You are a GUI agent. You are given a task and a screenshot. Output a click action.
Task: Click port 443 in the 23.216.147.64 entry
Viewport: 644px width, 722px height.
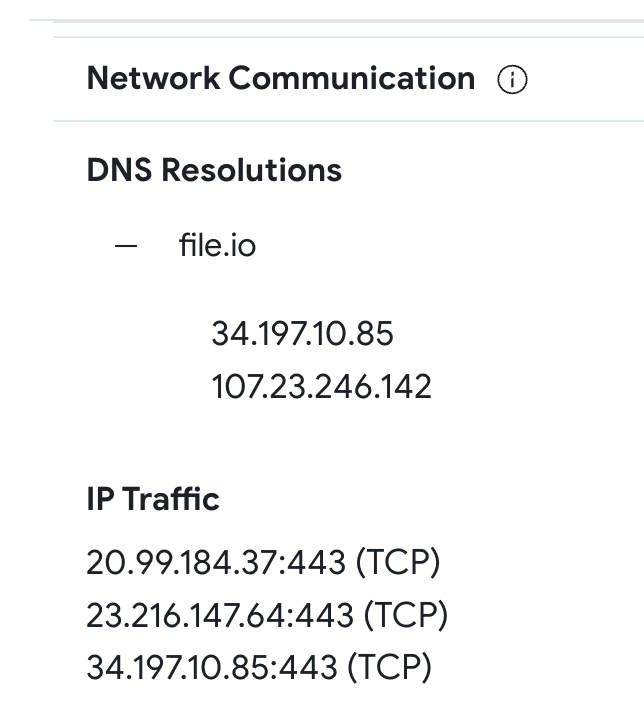tap(325, 615)
